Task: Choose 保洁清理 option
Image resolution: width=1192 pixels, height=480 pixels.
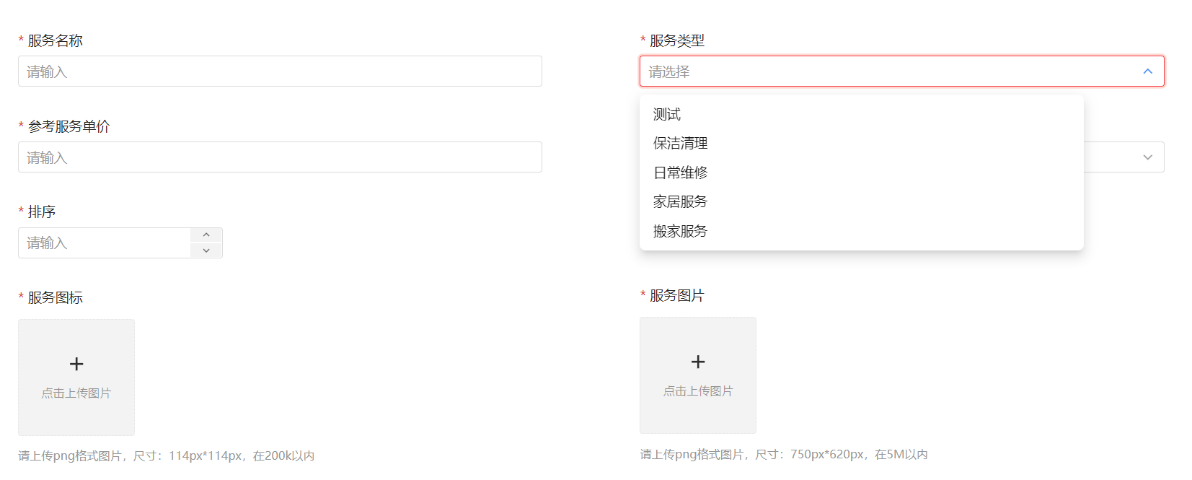Action: [x=680, y=144]
